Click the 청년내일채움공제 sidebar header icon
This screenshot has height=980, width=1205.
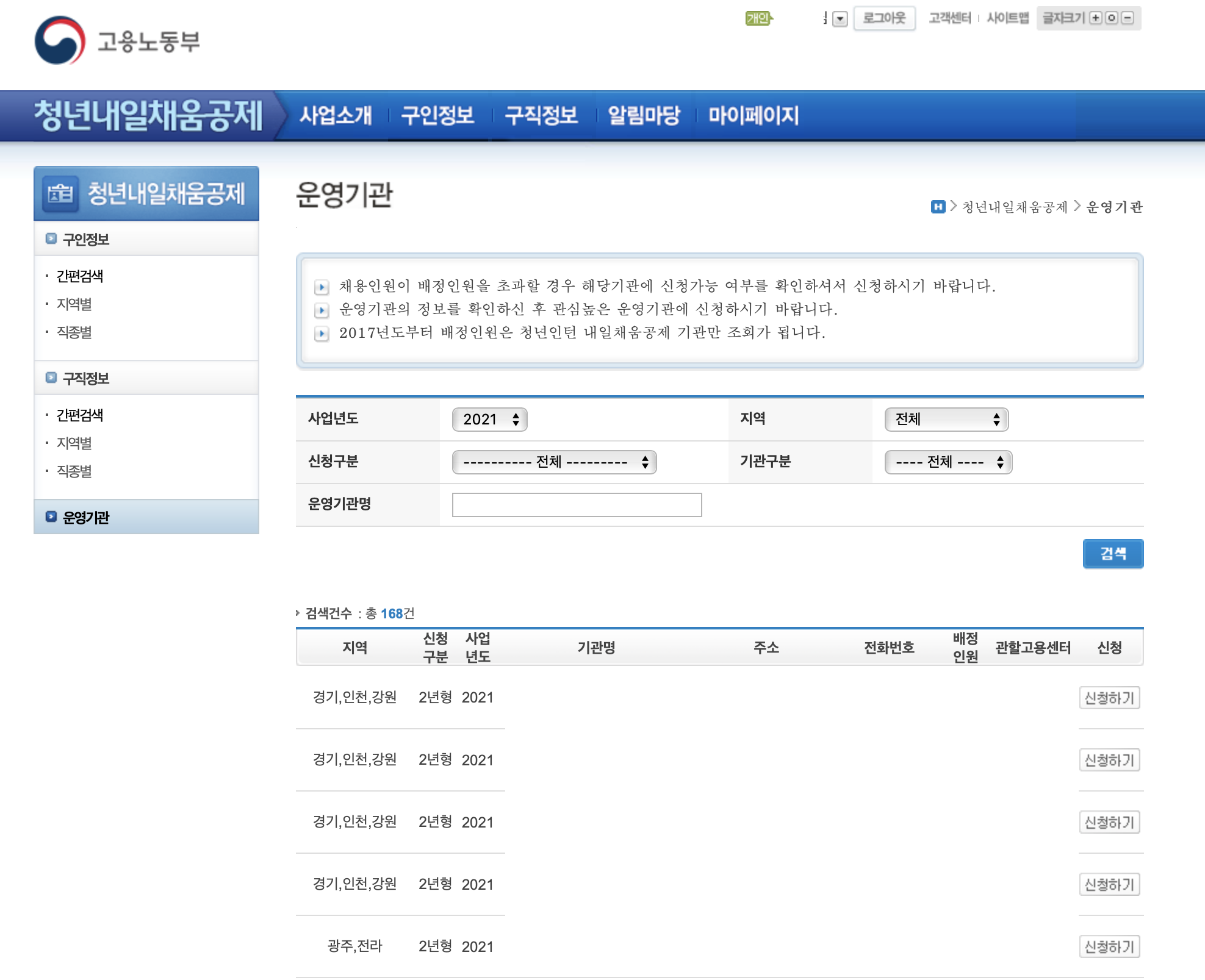point(60,194)
